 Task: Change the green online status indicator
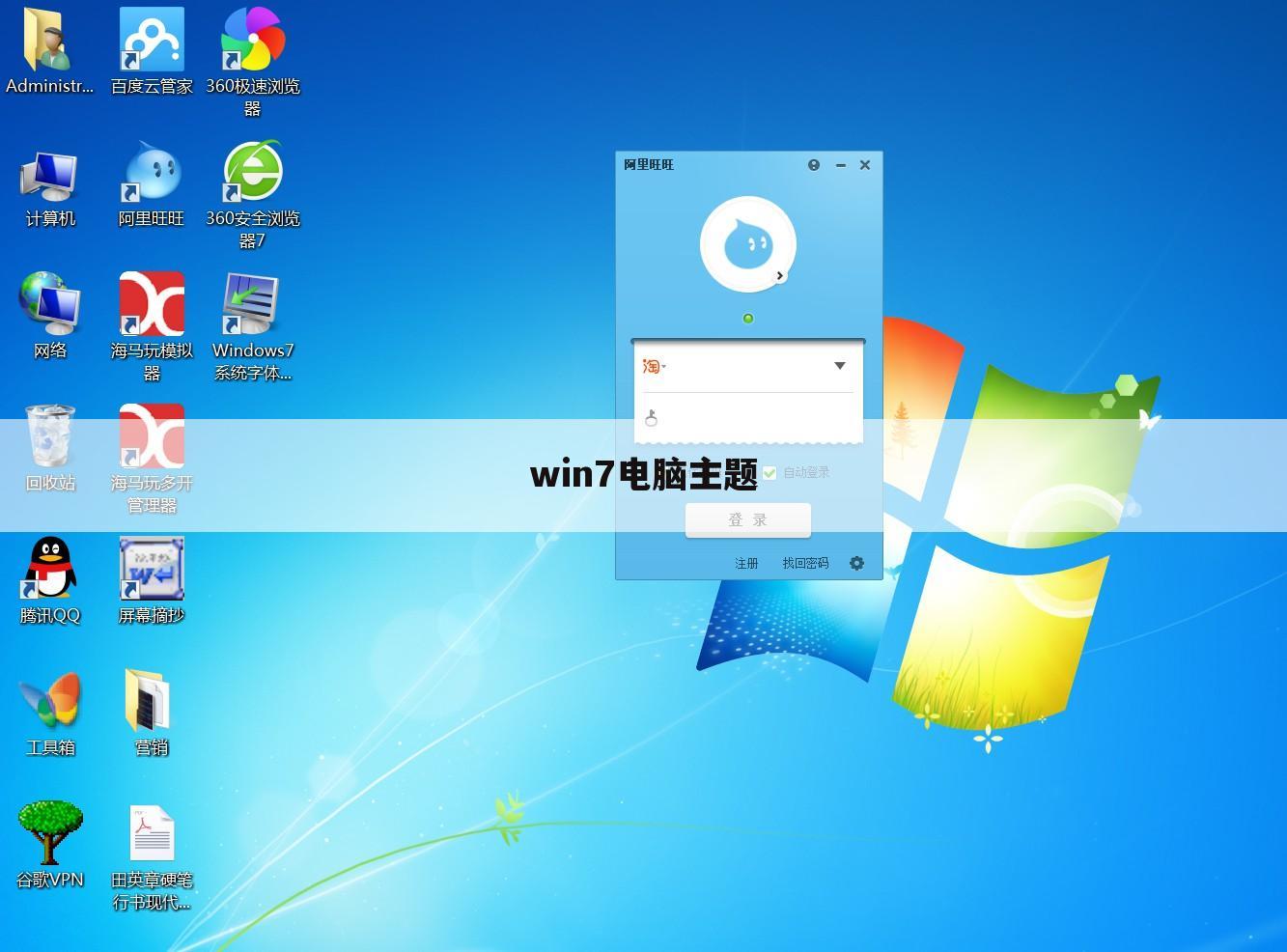point(748,318)
